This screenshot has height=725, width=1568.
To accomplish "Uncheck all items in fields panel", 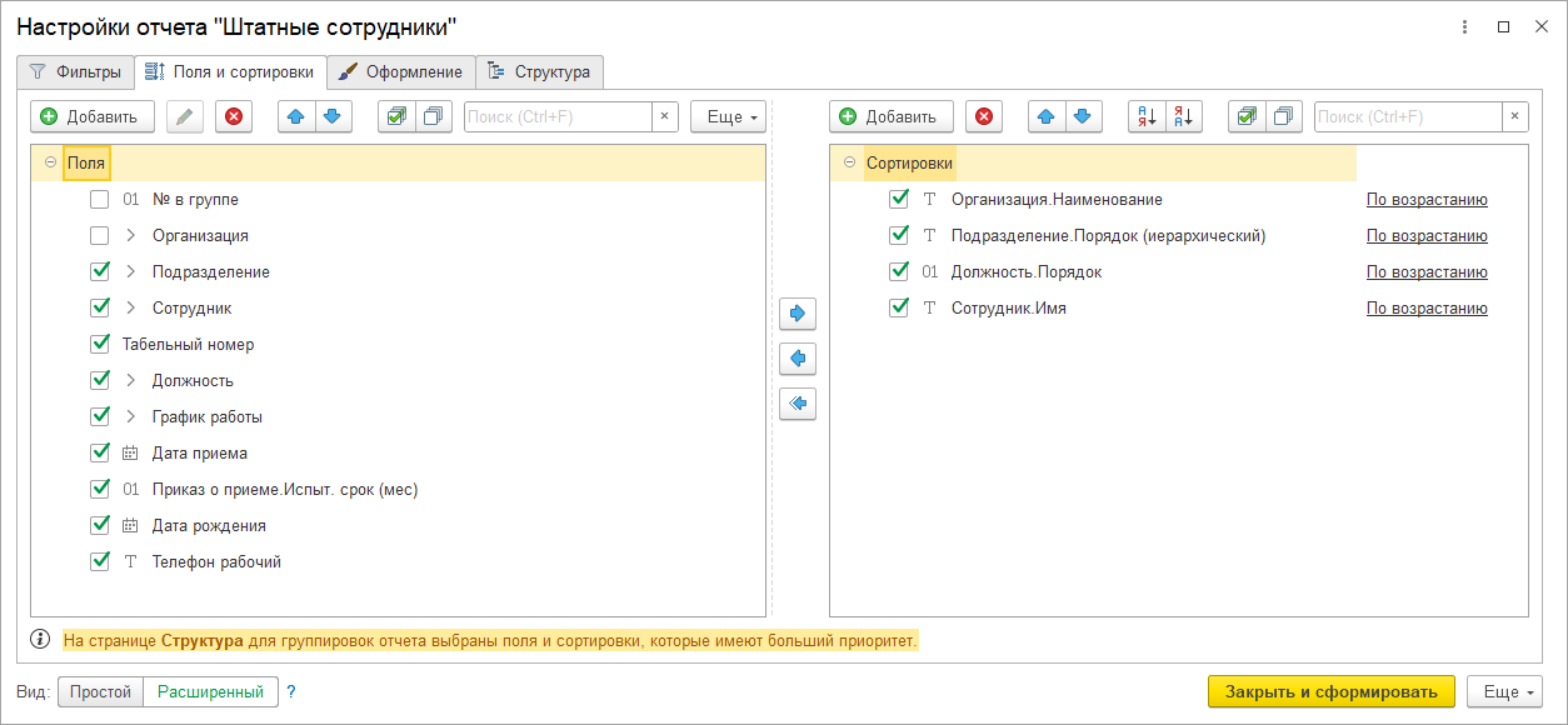I will coord(434,117).
